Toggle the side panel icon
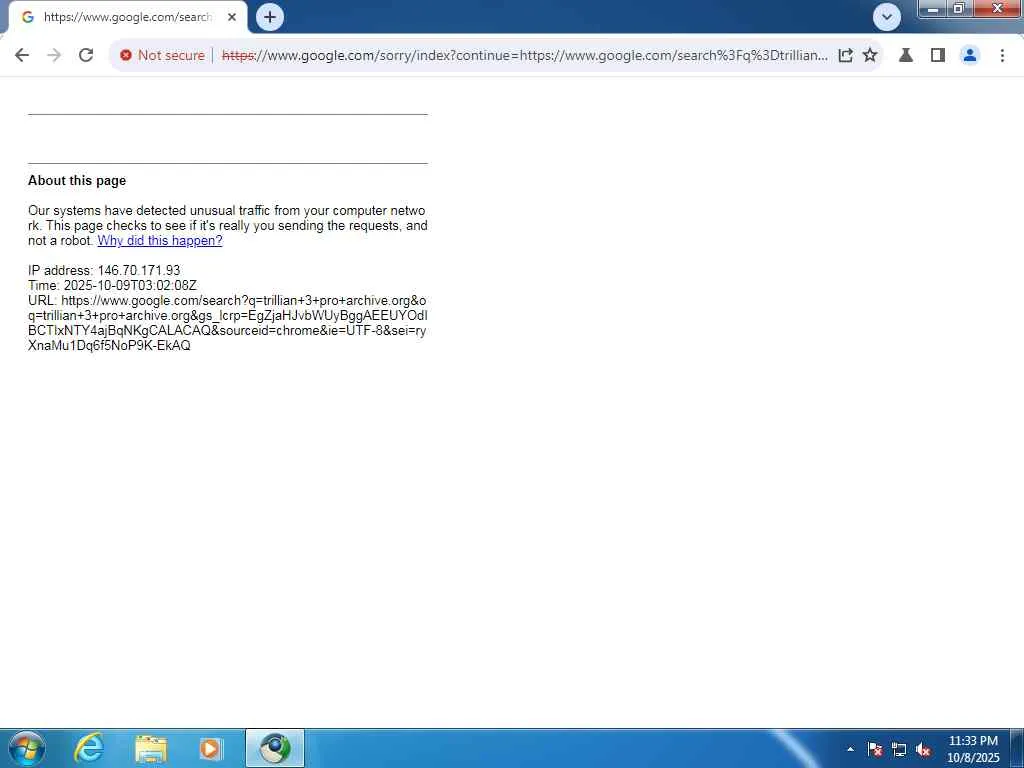Viewport: 1024px width, 768px height. (x=938, y=56)
